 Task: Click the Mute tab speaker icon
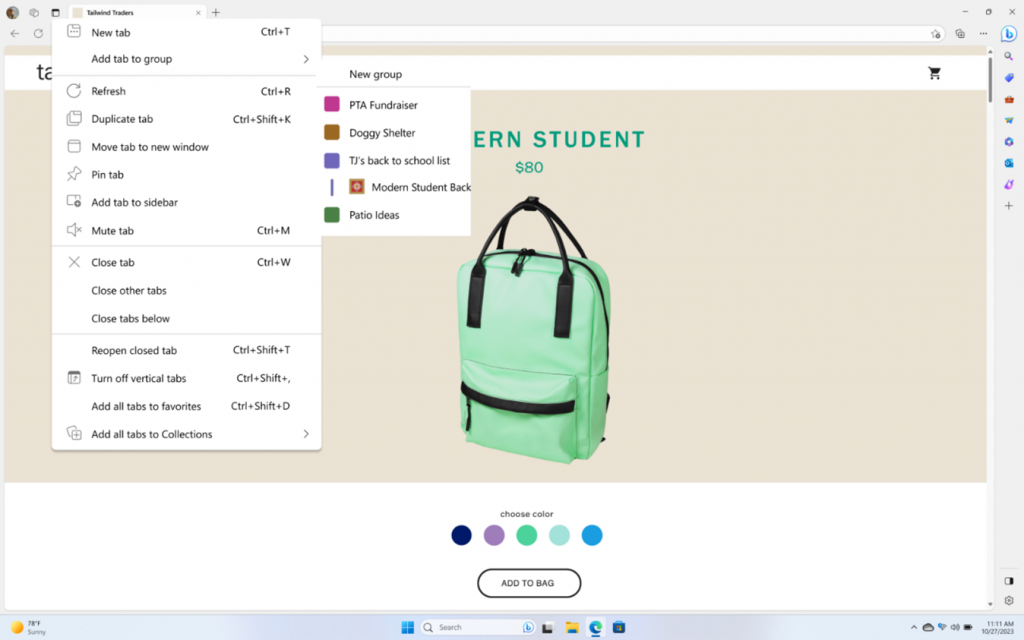pyautogui.click(x=74, y=231)
